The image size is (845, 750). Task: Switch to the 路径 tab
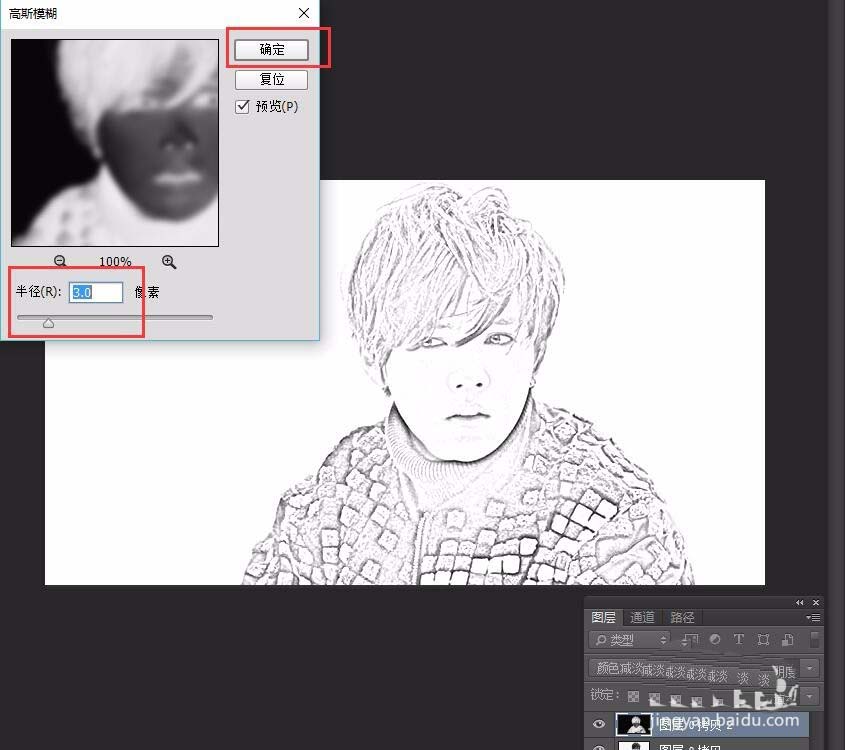point(682,617)
